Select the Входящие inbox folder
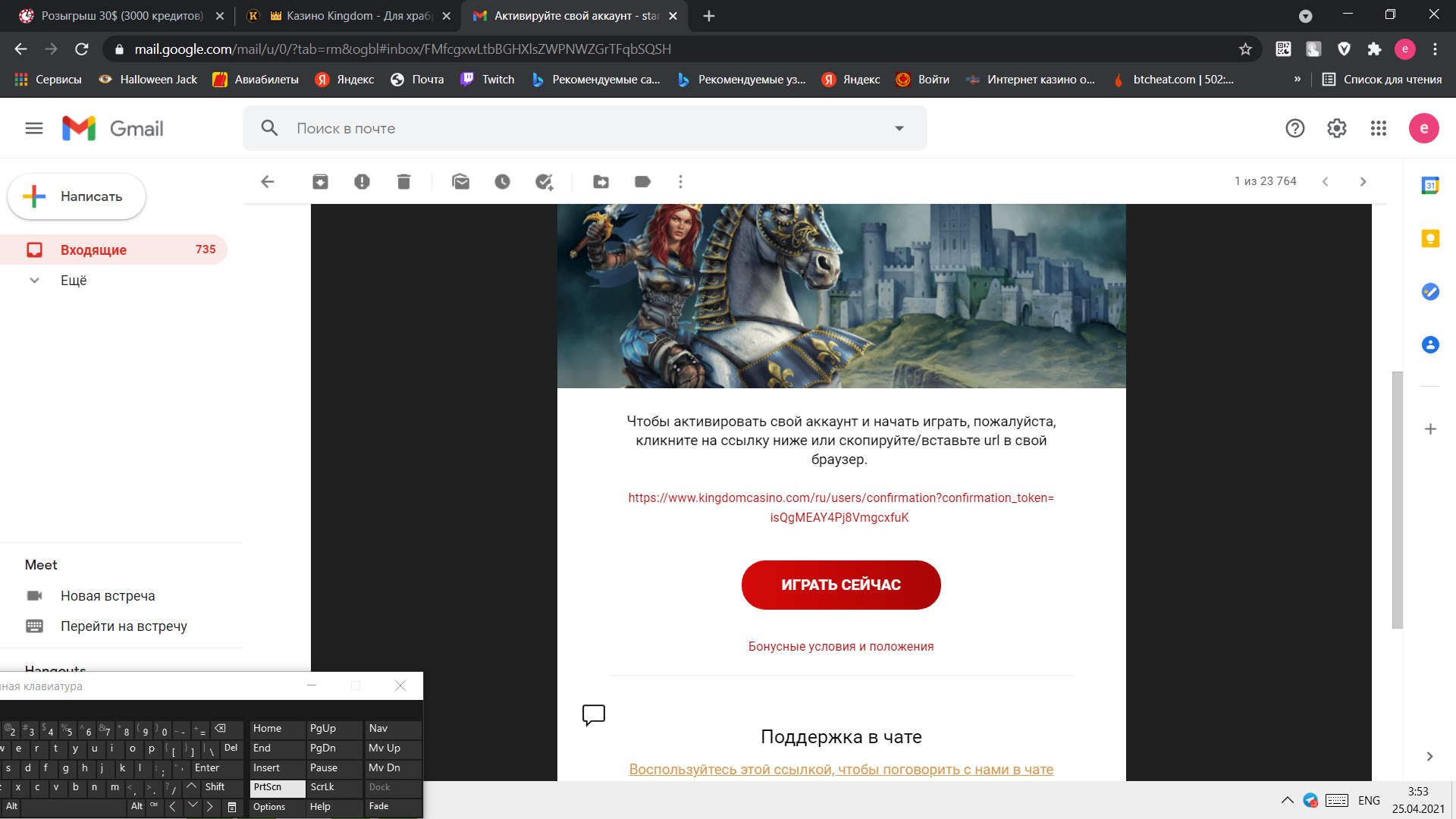This screenshot has height=819, width=1456. [93, 249]
